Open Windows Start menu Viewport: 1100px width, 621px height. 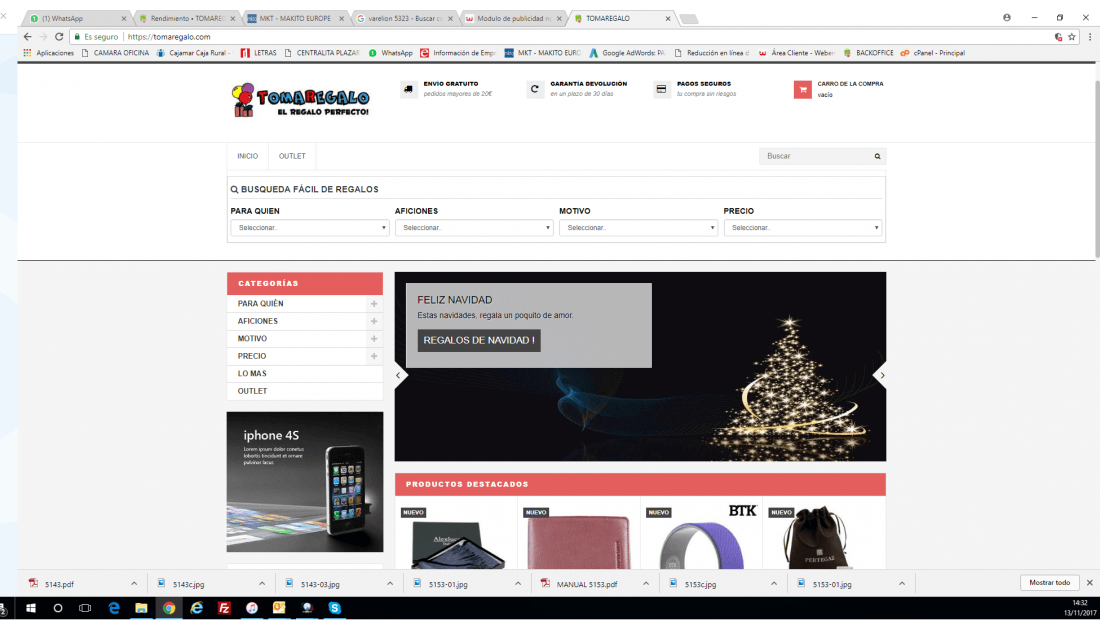[31, 608]
